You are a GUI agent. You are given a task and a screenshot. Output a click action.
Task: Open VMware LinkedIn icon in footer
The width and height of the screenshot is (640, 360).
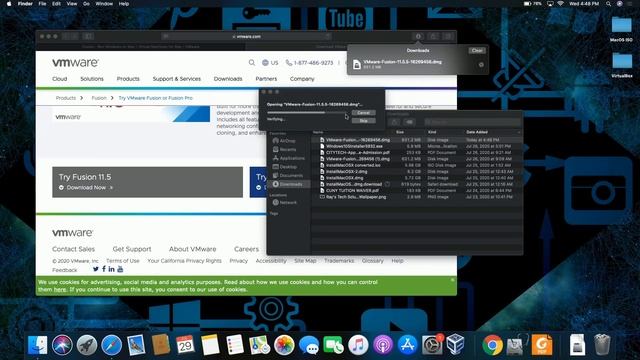pyautogui.click(x=111, y=269)
